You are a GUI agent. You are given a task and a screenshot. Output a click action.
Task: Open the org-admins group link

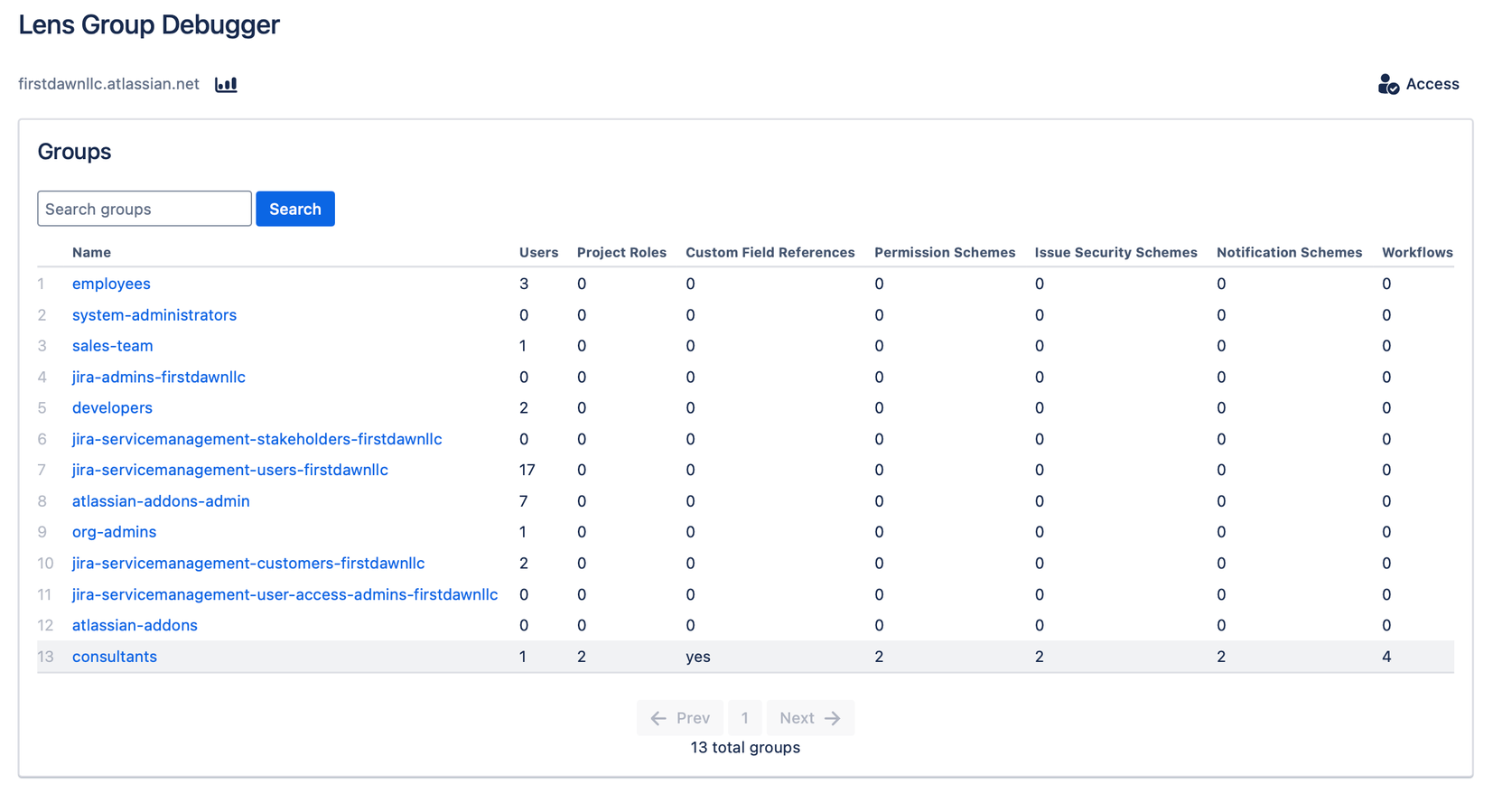point(114,532)
